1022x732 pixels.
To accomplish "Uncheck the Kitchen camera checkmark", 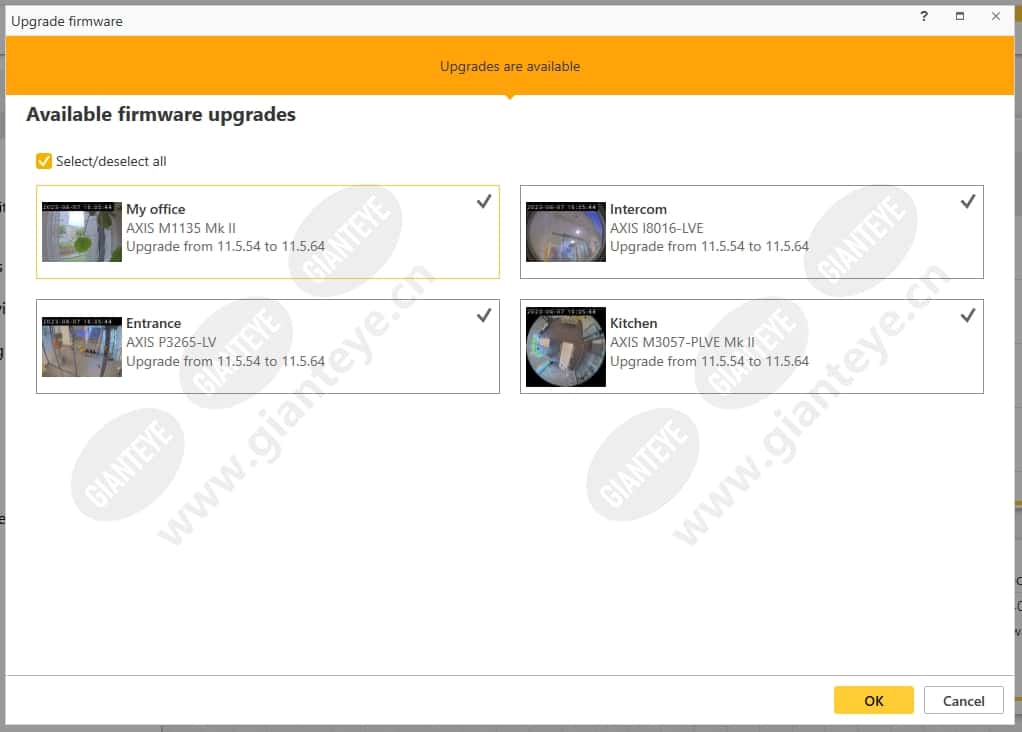I will (968, 315).
